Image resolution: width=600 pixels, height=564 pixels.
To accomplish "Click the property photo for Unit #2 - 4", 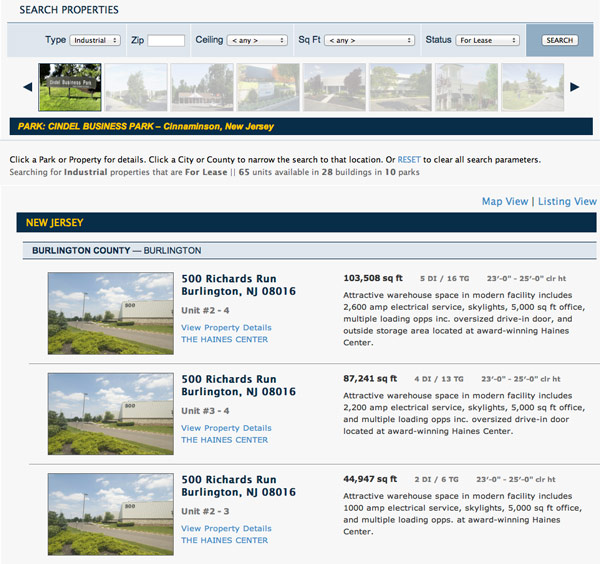I will (x=109, y=313).
